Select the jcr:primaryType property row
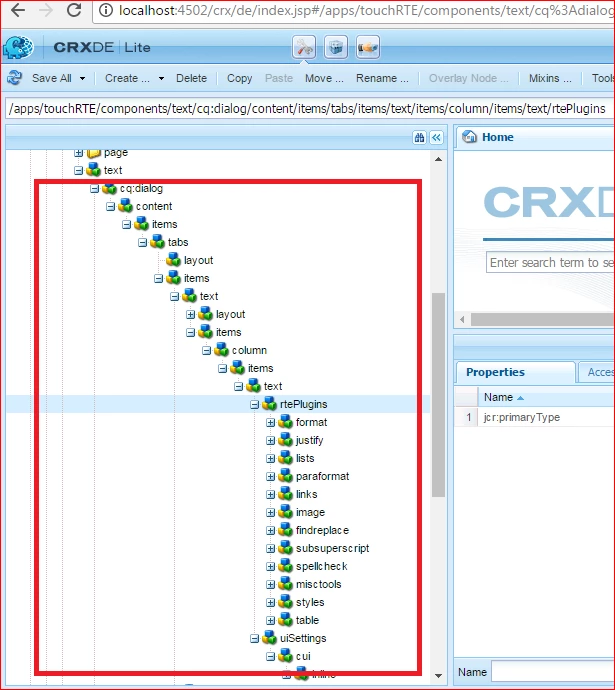Screen dimensions: 615x690 pos(534,417)
